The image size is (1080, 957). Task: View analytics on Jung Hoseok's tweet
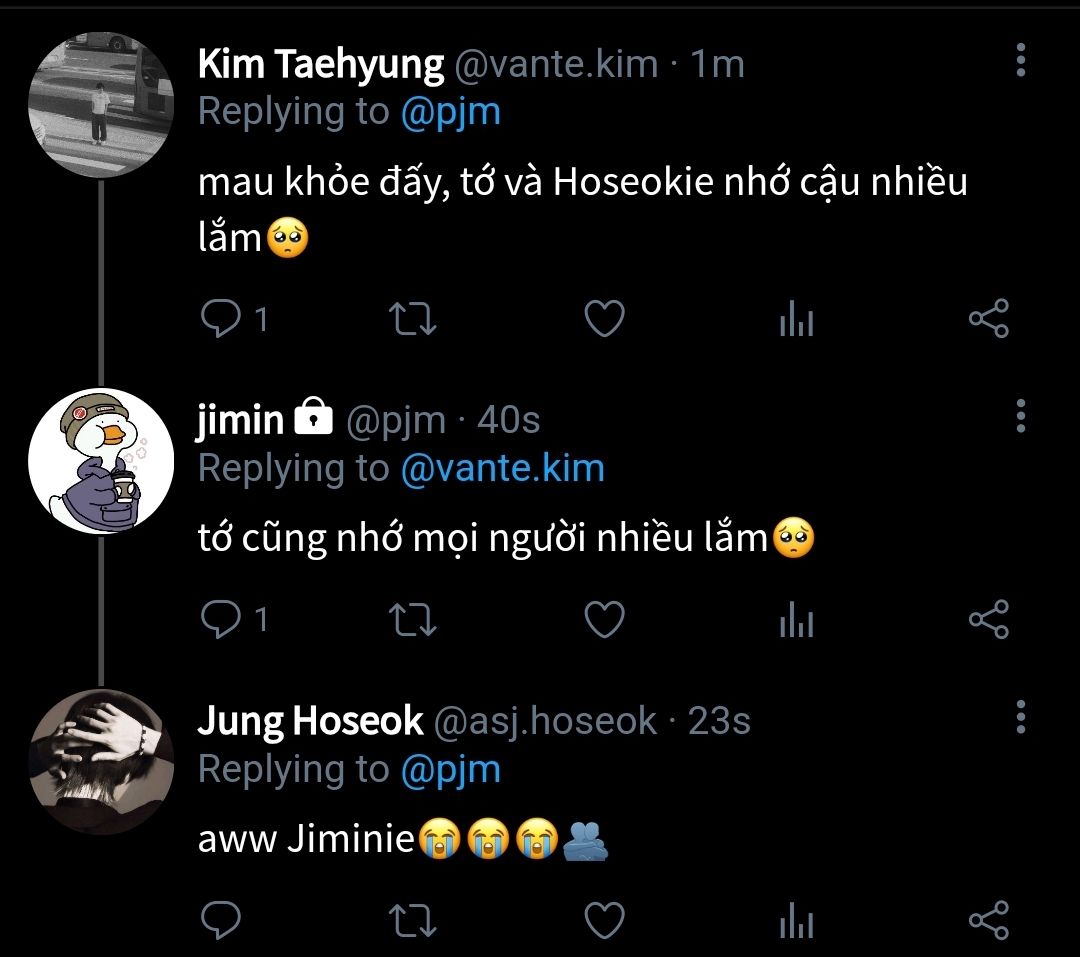coord(796,920)
